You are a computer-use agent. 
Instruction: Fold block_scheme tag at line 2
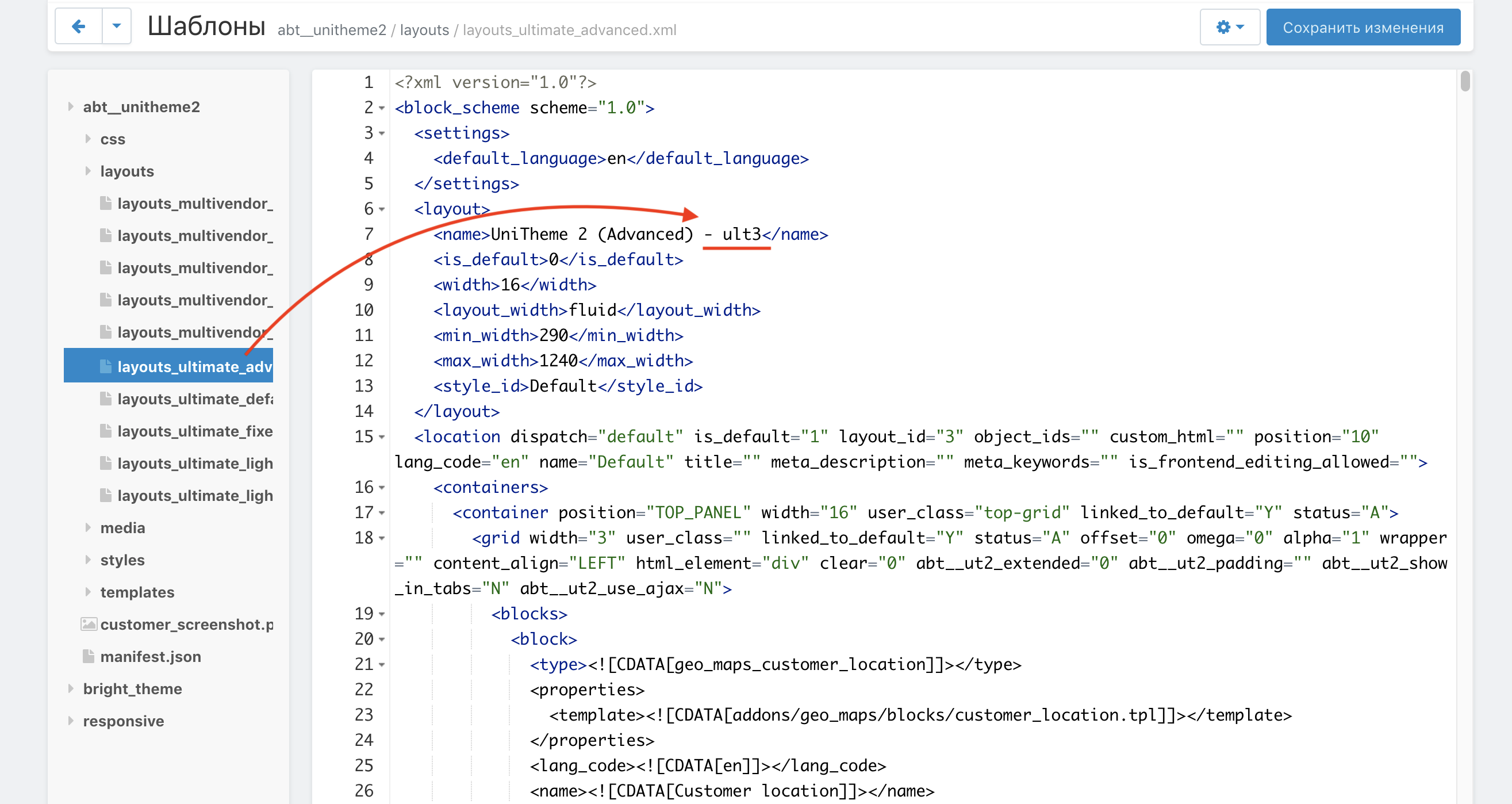(x=382, y=108)
